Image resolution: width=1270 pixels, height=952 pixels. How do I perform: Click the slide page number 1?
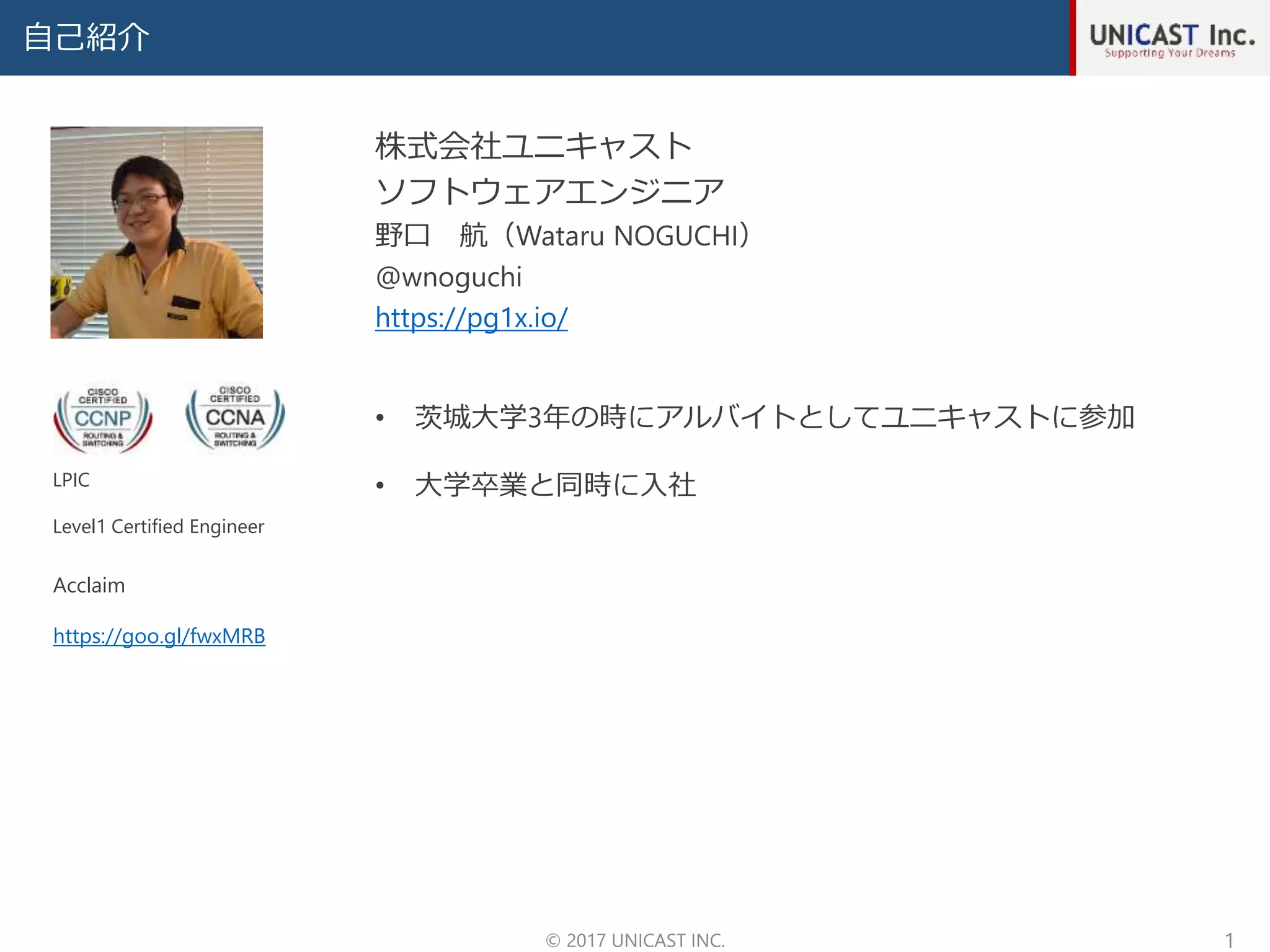click(1228, 940)
